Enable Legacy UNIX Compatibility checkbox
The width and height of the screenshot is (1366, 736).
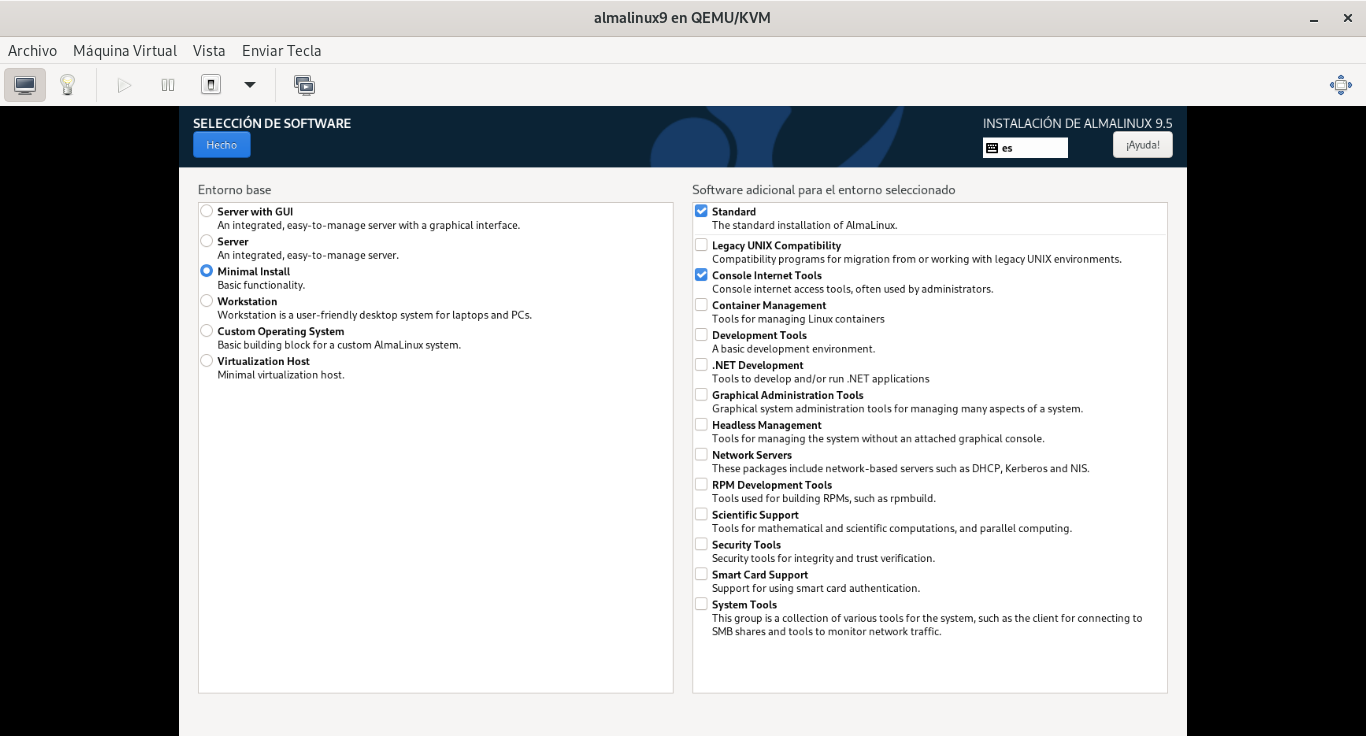(701, 245)
